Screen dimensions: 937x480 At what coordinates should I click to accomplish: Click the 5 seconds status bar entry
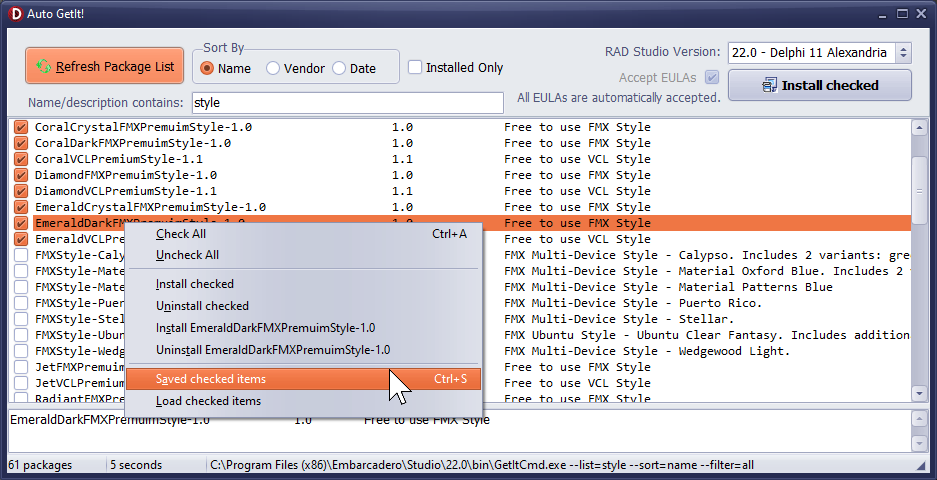[136, 465]
